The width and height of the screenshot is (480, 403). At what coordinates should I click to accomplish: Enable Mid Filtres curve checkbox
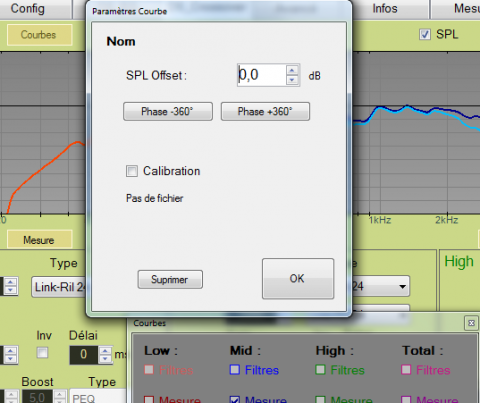tap(235, 370)
